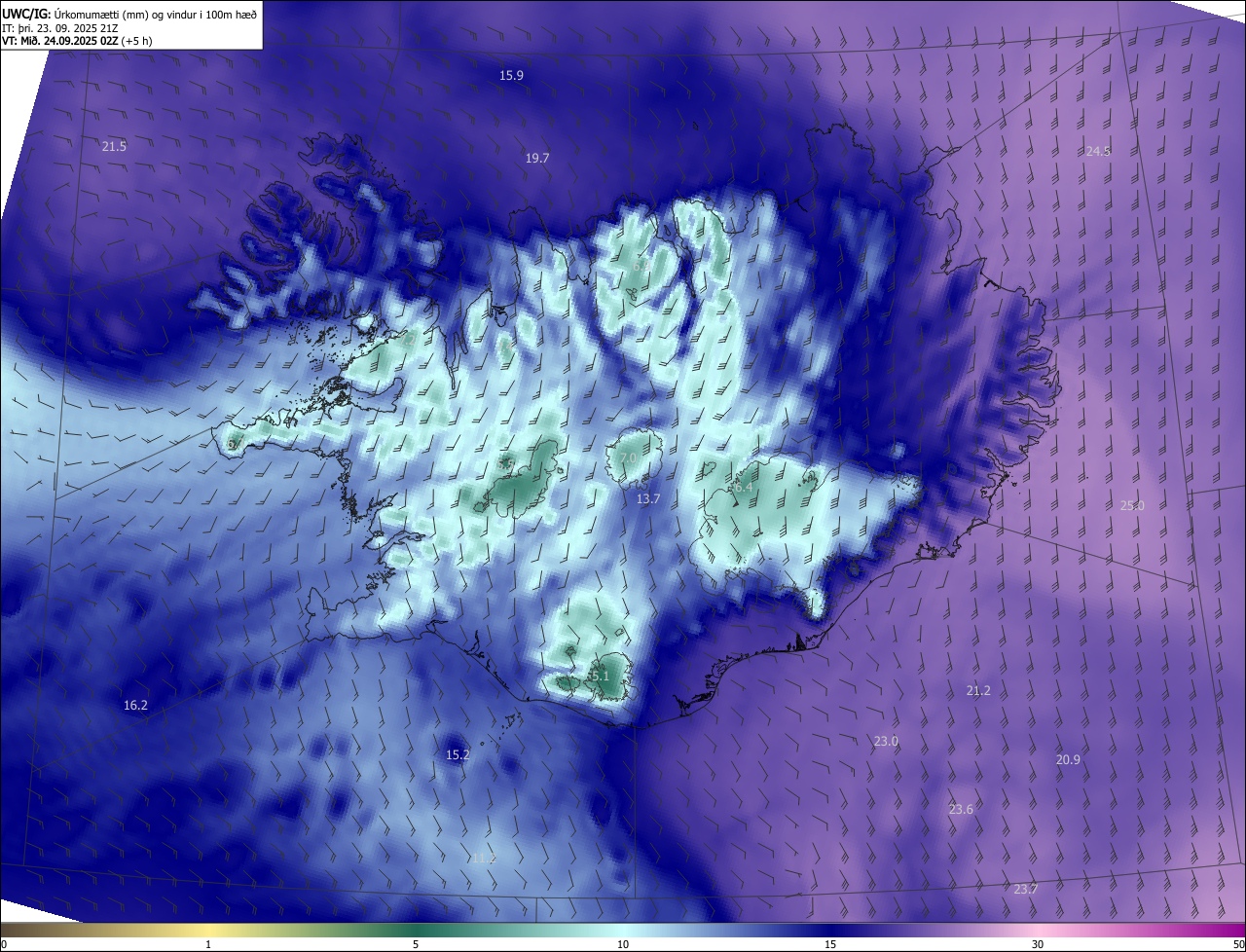Click the 23.7 value label
This screenshot has height=952, width=1246.
pos(1026,889)
